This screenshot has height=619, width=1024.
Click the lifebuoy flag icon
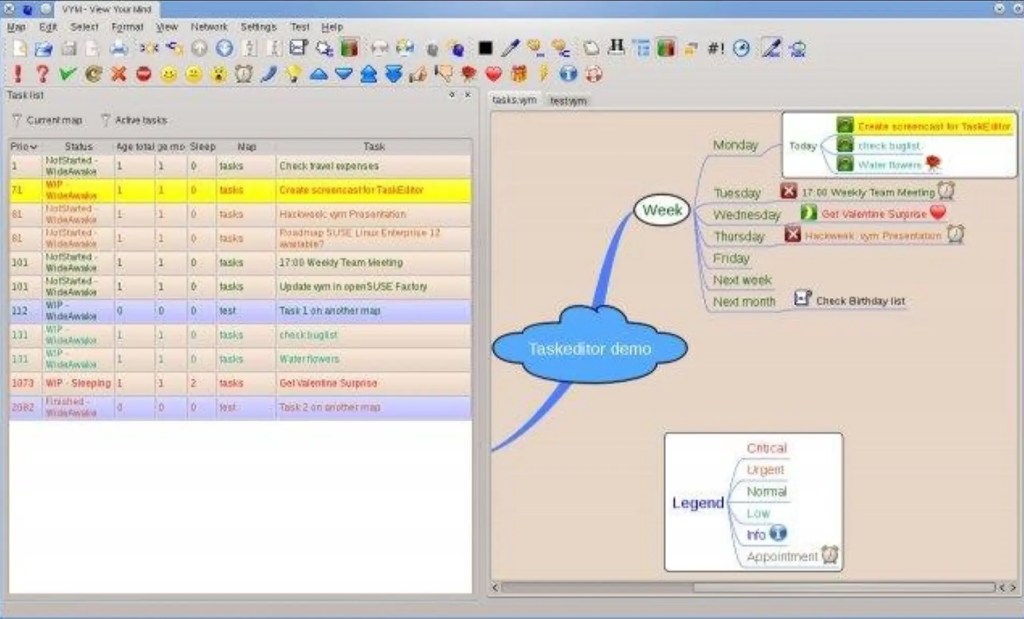593,73
